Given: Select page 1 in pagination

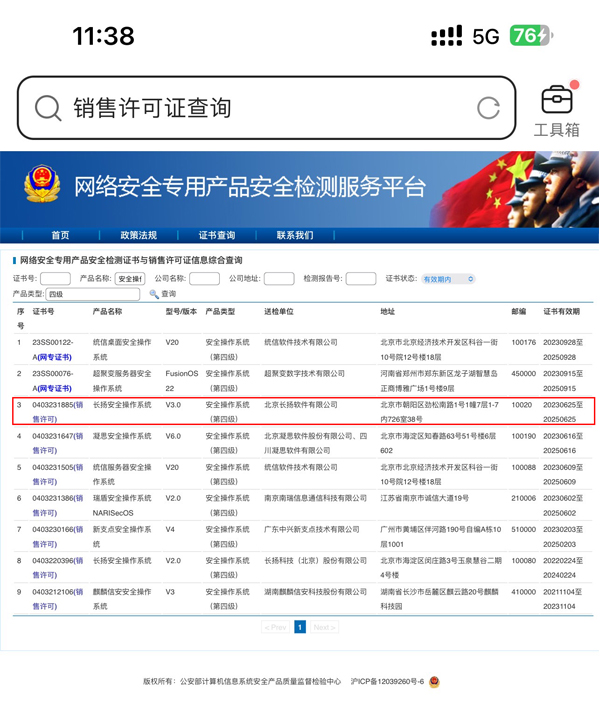Looking at the screenshot, I should (300, 627).
